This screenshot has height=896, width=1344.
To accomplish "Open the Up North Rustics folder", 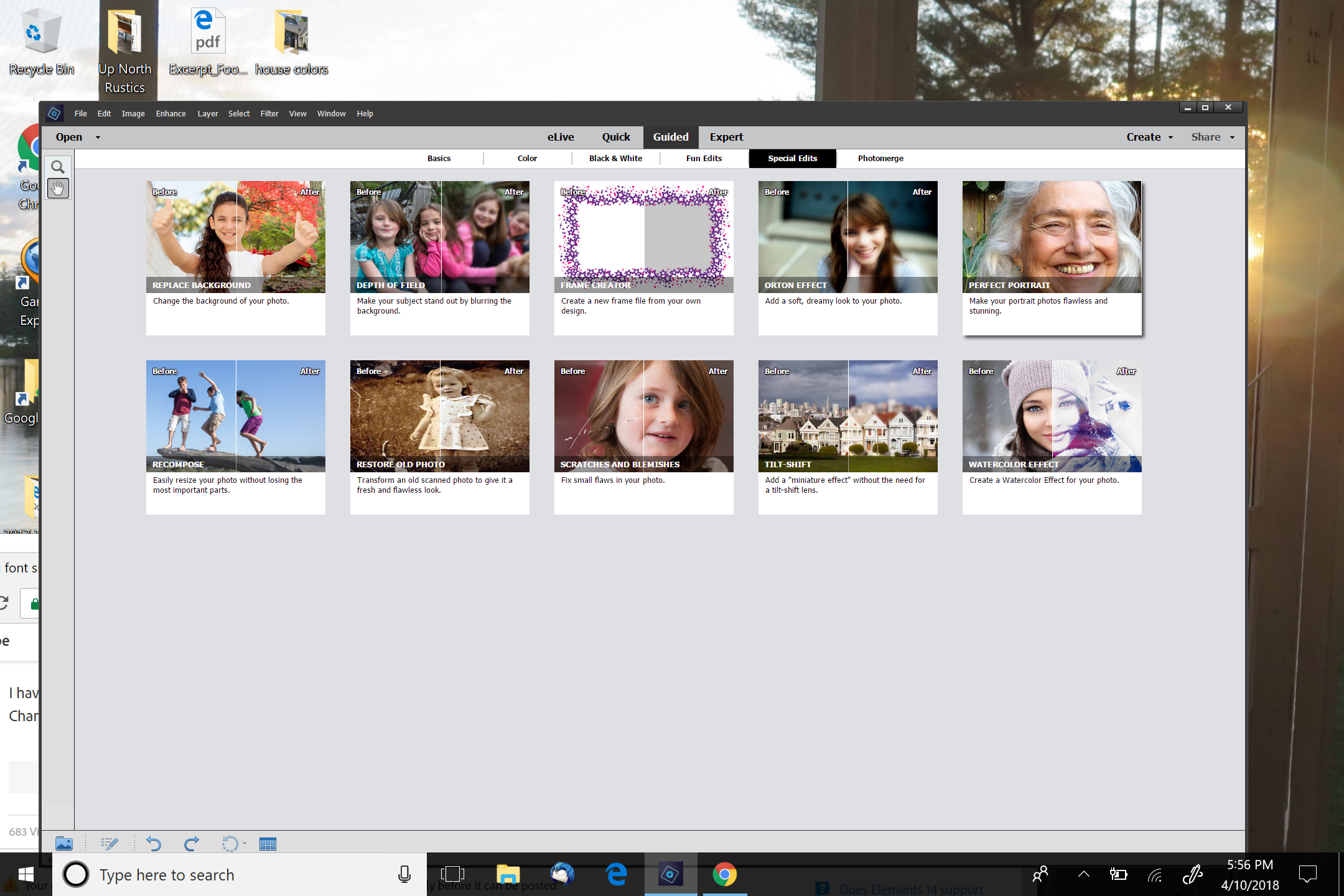I will 124,51.
